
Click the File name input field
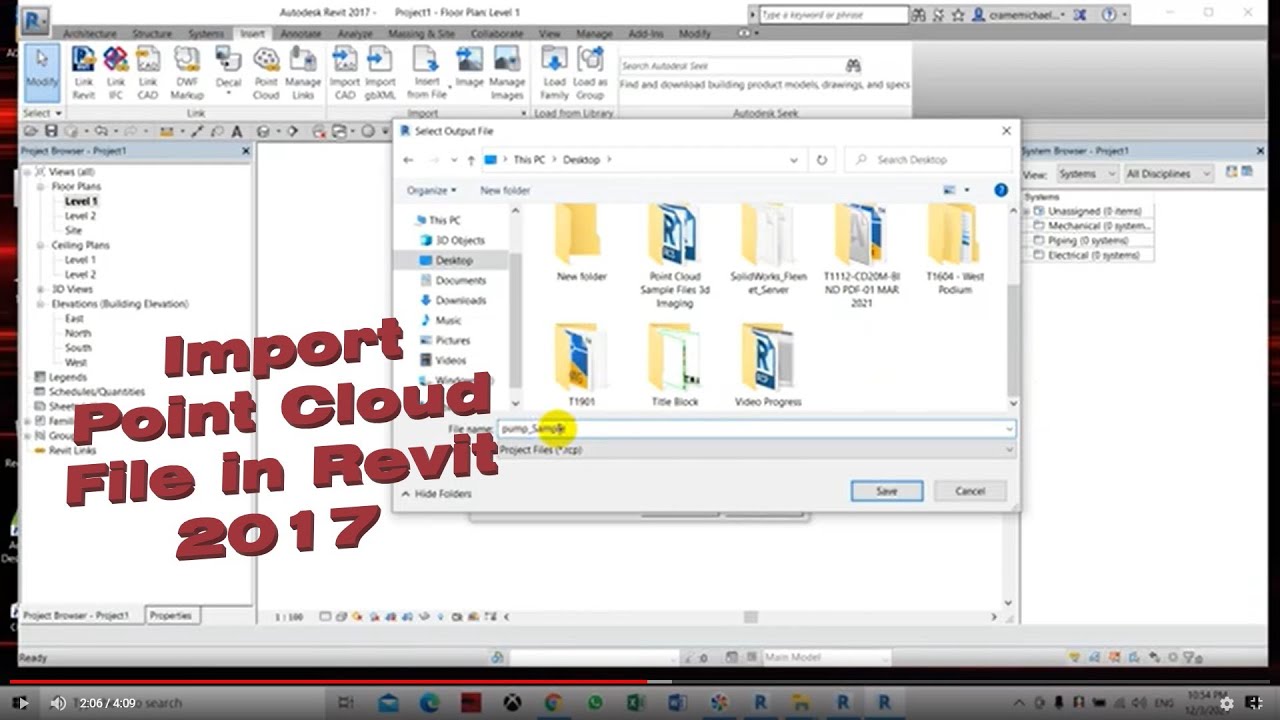tap(756, 428)
